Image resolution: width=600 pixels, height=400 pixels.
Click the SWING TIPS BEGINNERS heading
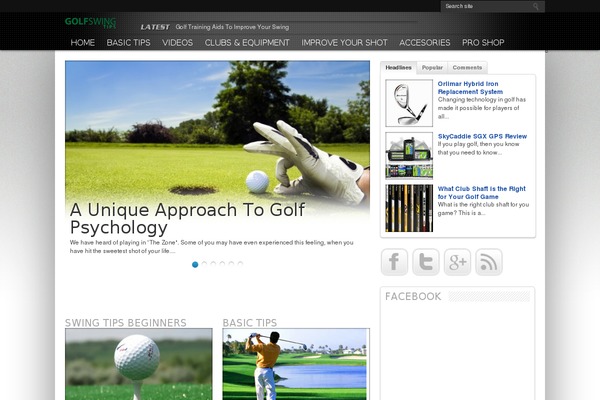click(x=126, y=323)
